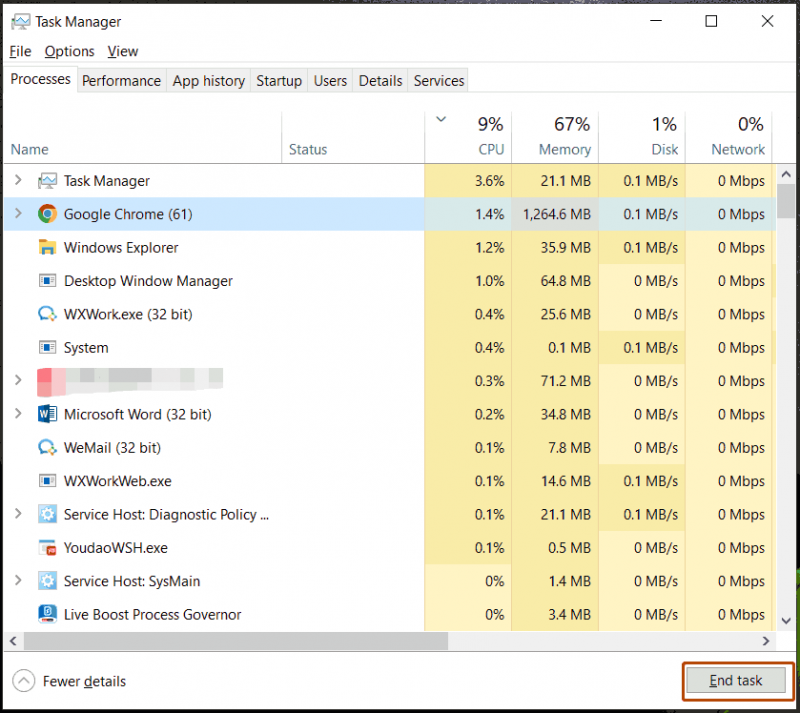Click the Desktop Window Manager icon
This screenshot has height=713, width=800.
[47, 281]
